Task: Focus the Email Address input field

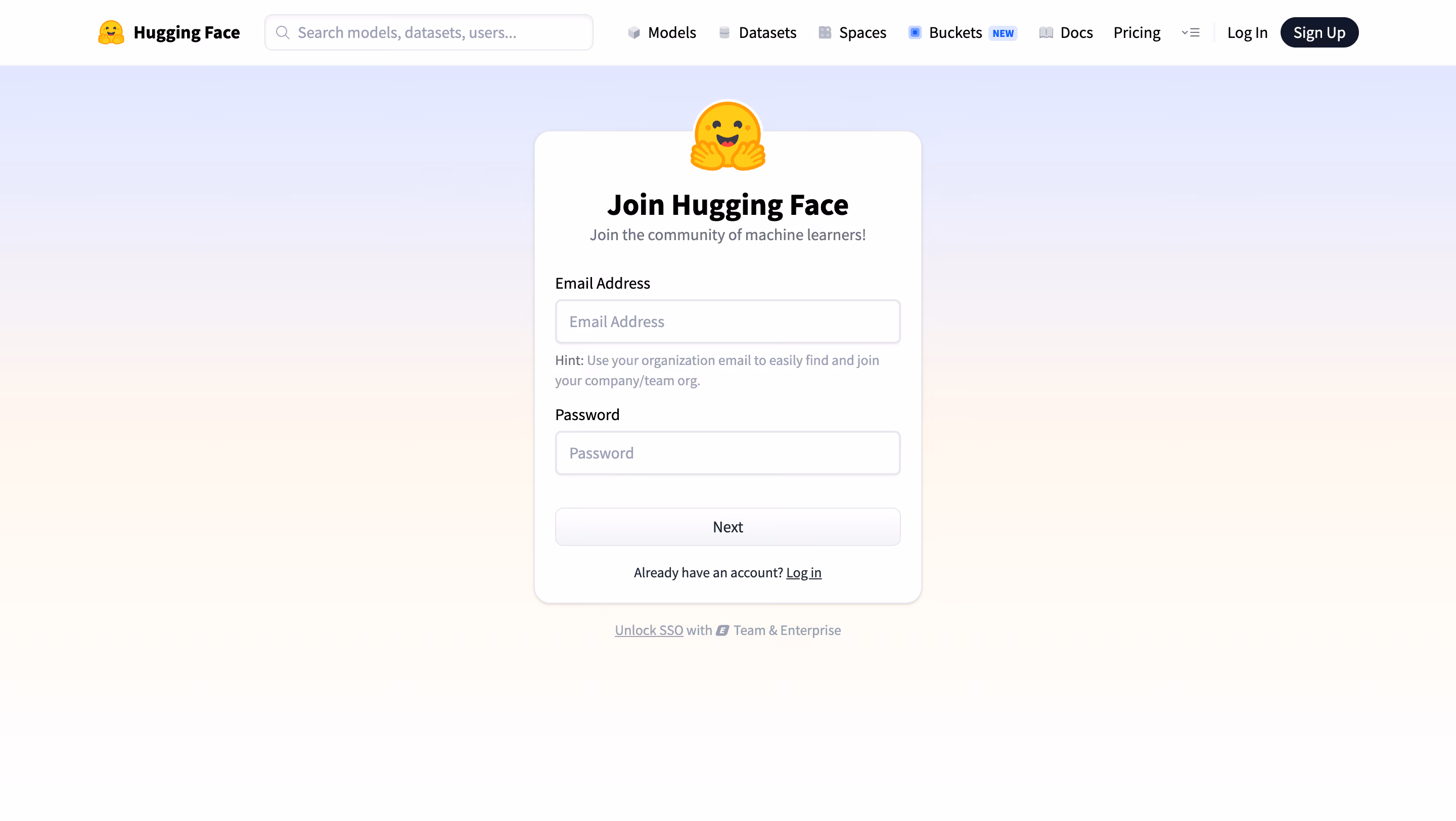Action: click(728, 322)
